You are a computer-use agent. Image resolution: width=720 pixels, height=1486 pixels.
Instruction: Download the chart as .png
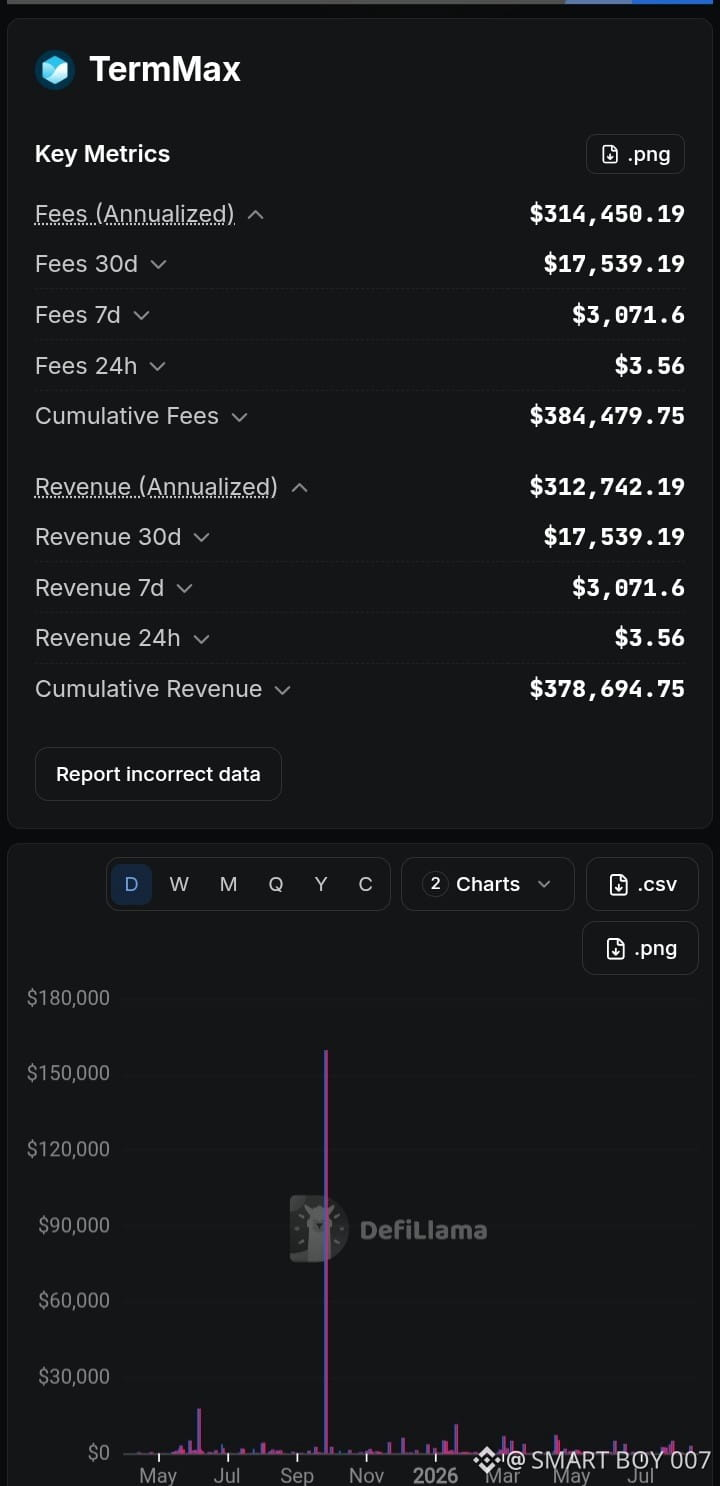tap(640, 948)
